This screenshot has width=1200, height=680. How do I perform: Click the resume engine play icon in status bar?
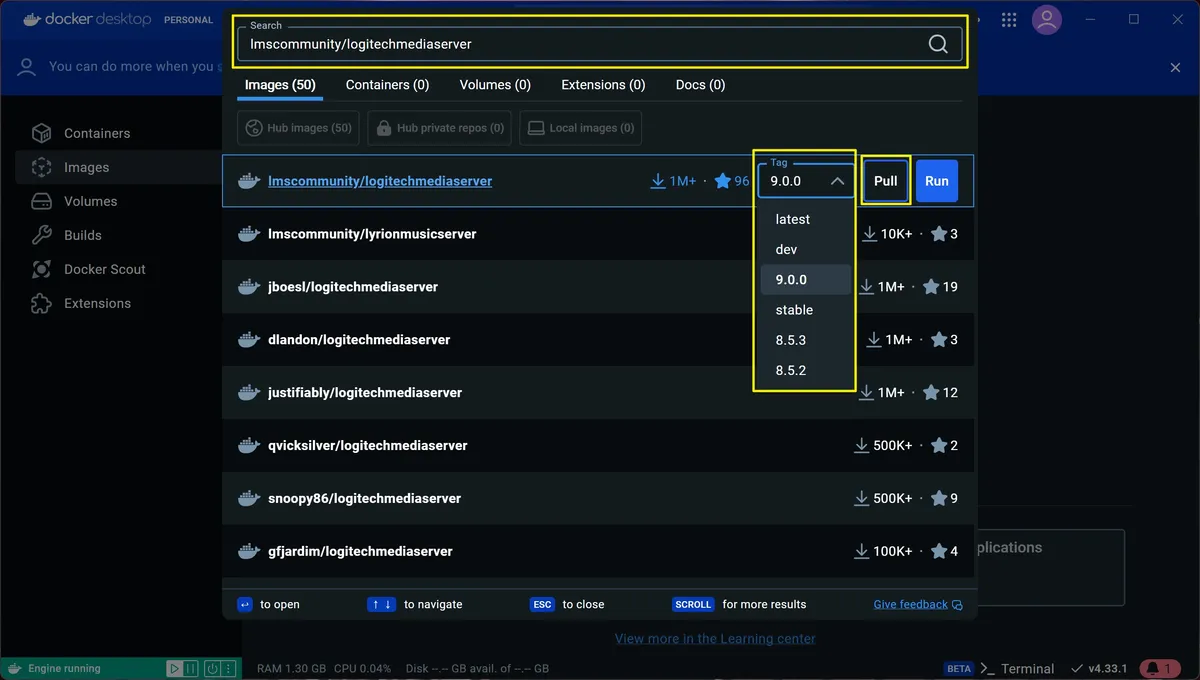tap(175, 668)
